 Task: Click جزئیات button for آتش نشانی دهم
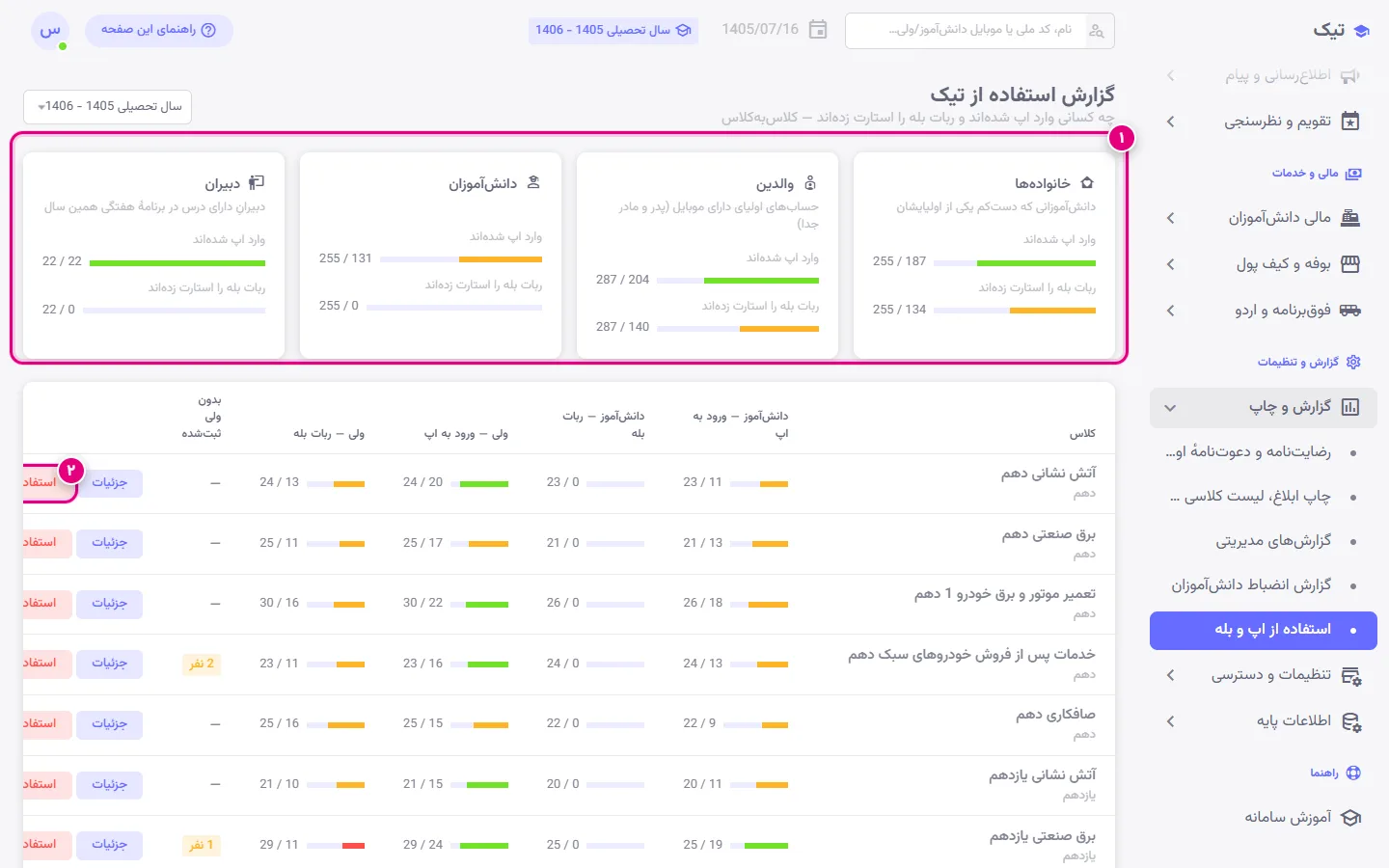(x=110, y=483)
